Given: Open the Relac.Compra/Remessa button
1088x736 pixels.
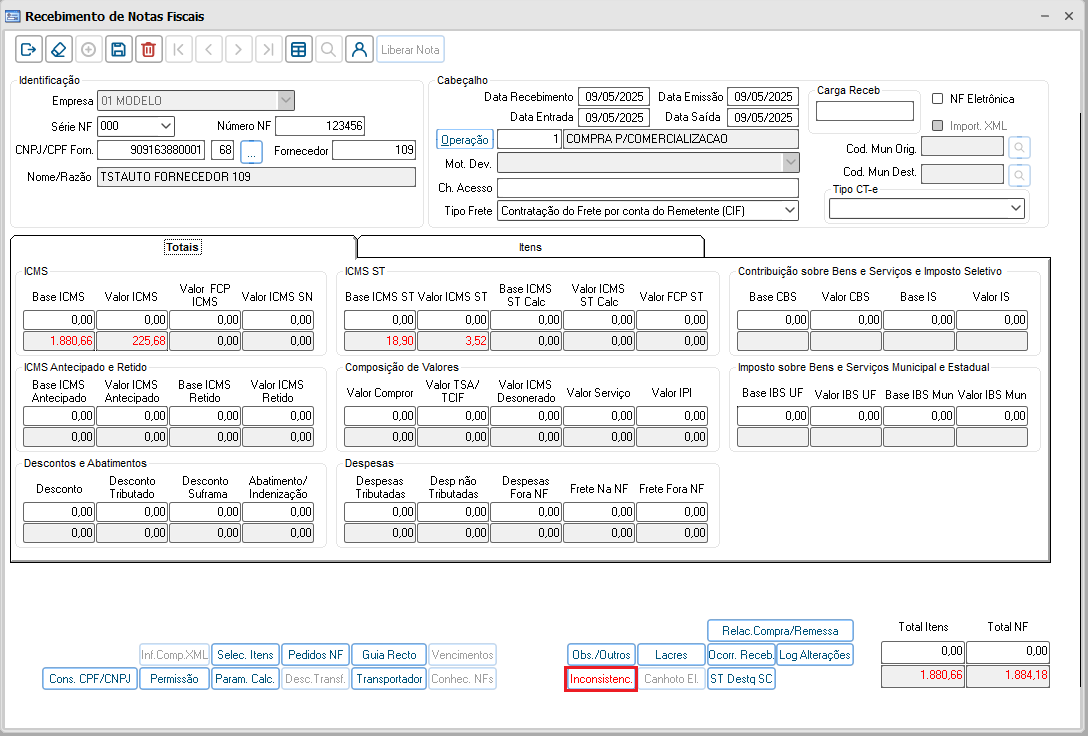Looking at the screenshot, I should click(780, 630).
